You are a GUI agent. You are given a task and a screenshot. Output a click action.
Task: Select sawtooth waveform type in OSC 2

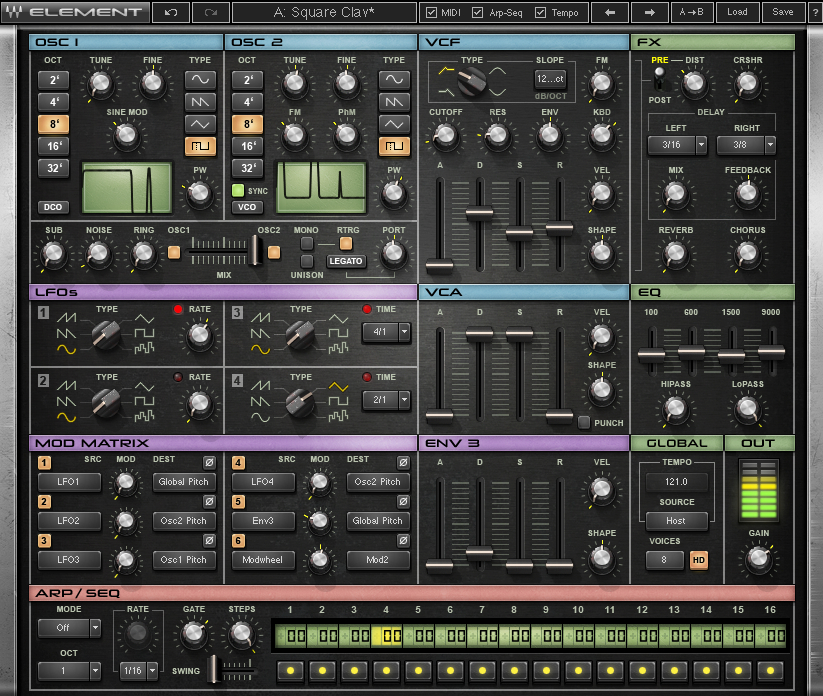[395, 101]
